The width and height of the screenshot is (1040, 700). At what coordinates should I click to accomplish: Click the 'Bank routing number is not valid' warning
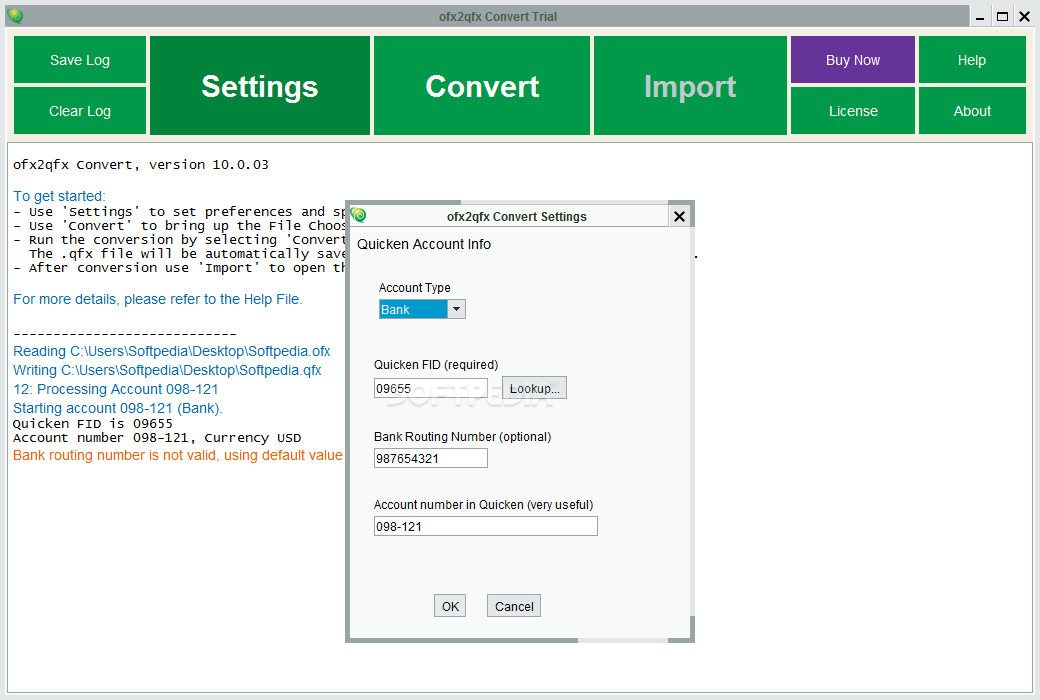tap(178, 455)
